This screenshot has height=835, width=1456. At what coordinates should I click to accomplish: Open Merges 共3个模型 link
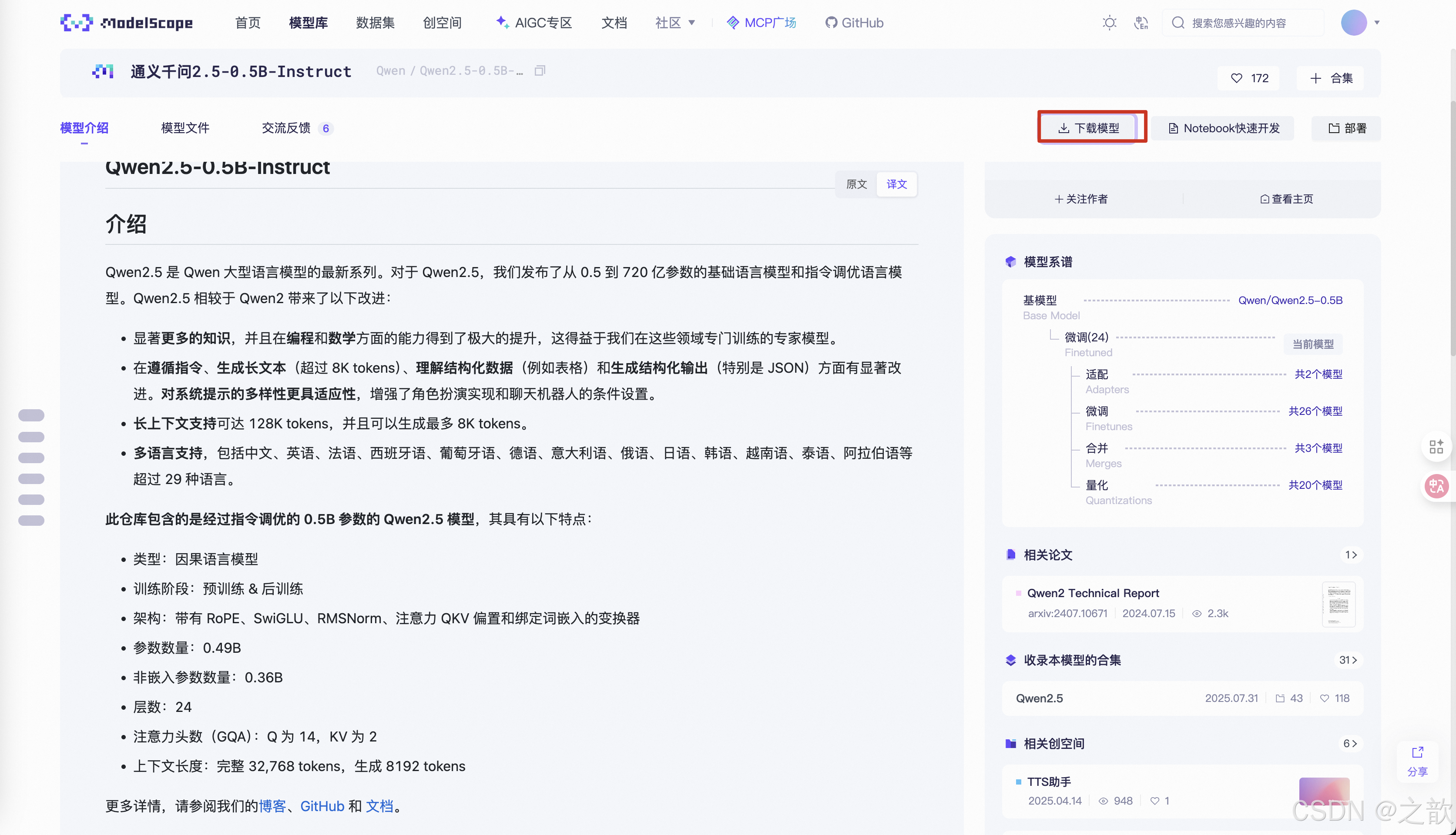[1318, 448]
